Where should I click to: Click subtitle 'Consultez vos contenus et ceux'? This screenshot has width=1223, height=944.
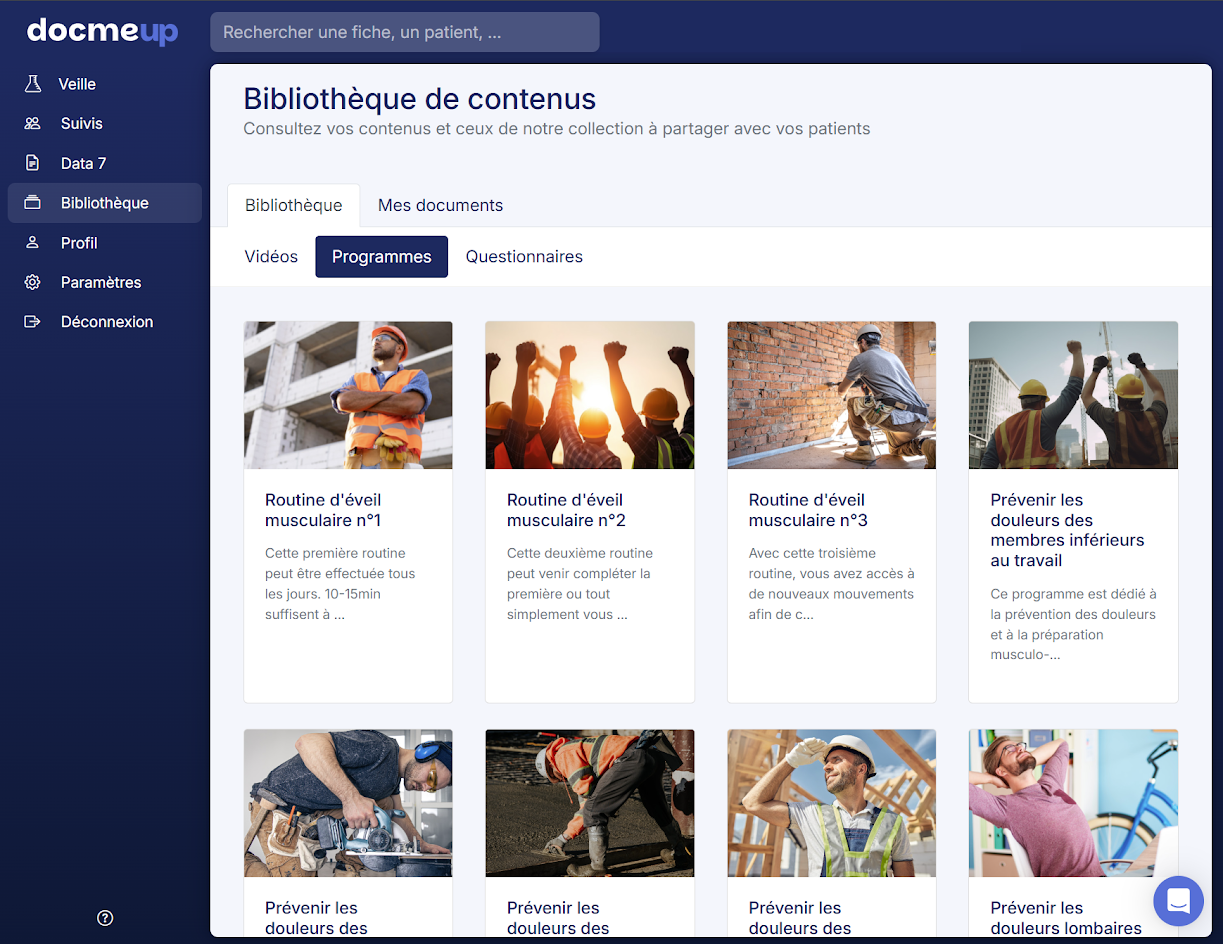click(x=557, y=129)
